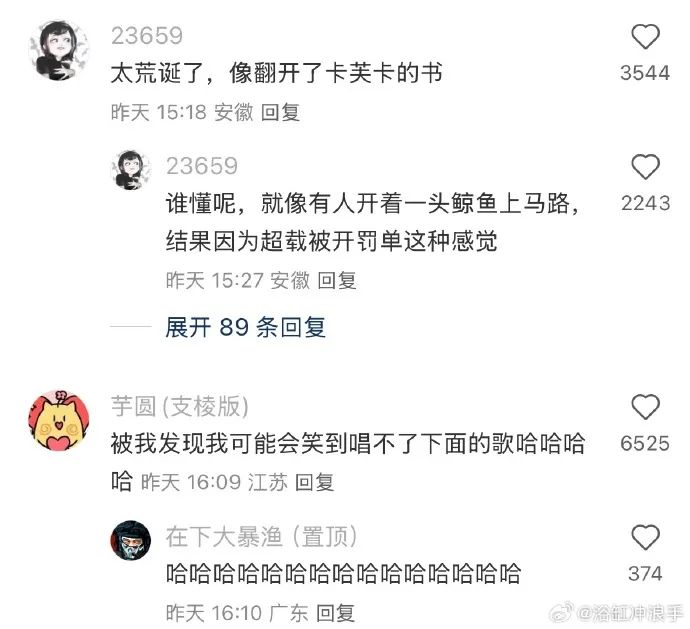Image resolution: width=690 pixels, height=629 pixels.
Task: Open the 芋圆 (支棱版) username profile
Action: click(180, 406)
